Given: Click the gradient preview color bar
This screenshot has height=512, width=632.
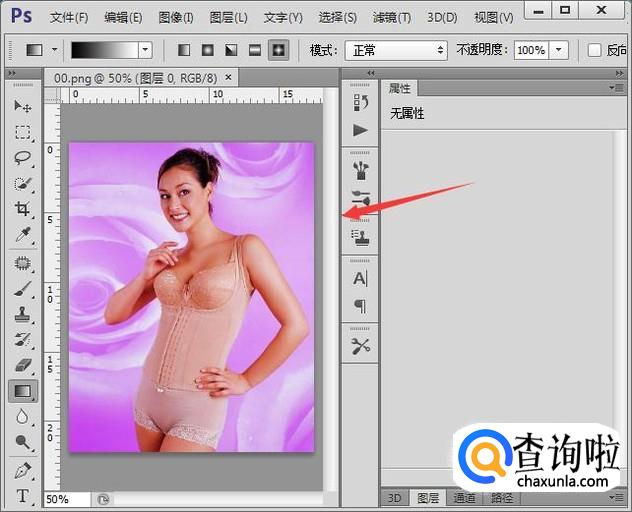Looking at the screenshot, I should tap(103, 50).
